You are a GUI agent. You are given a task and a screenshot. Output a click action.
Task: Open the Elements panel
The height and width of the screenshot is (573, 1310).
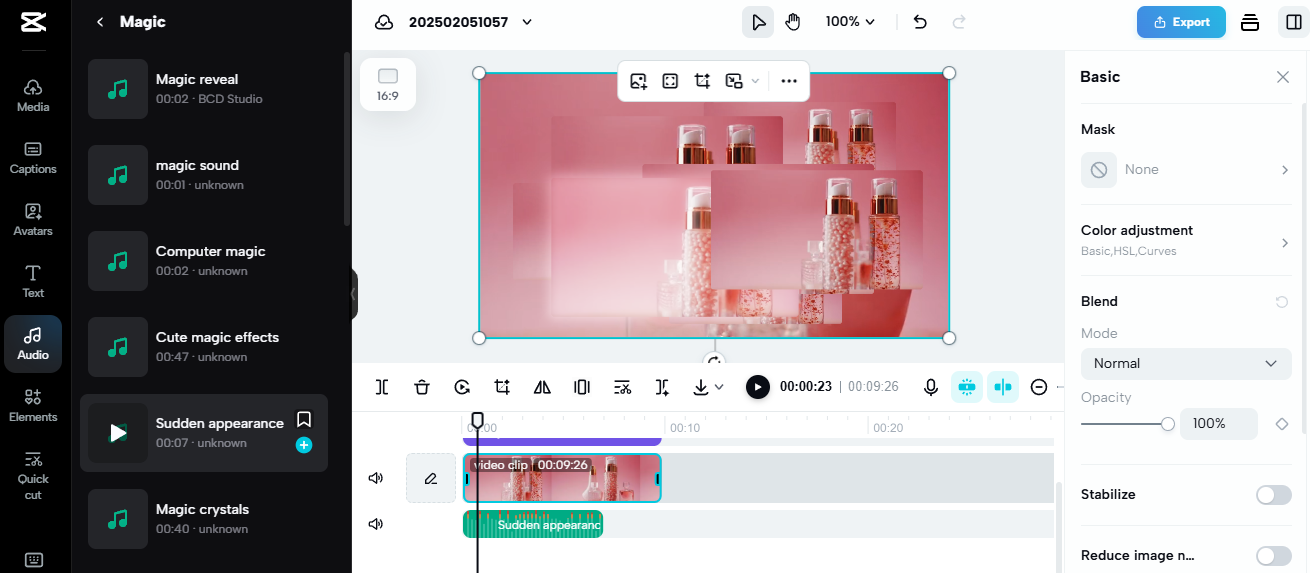(33, 405)
